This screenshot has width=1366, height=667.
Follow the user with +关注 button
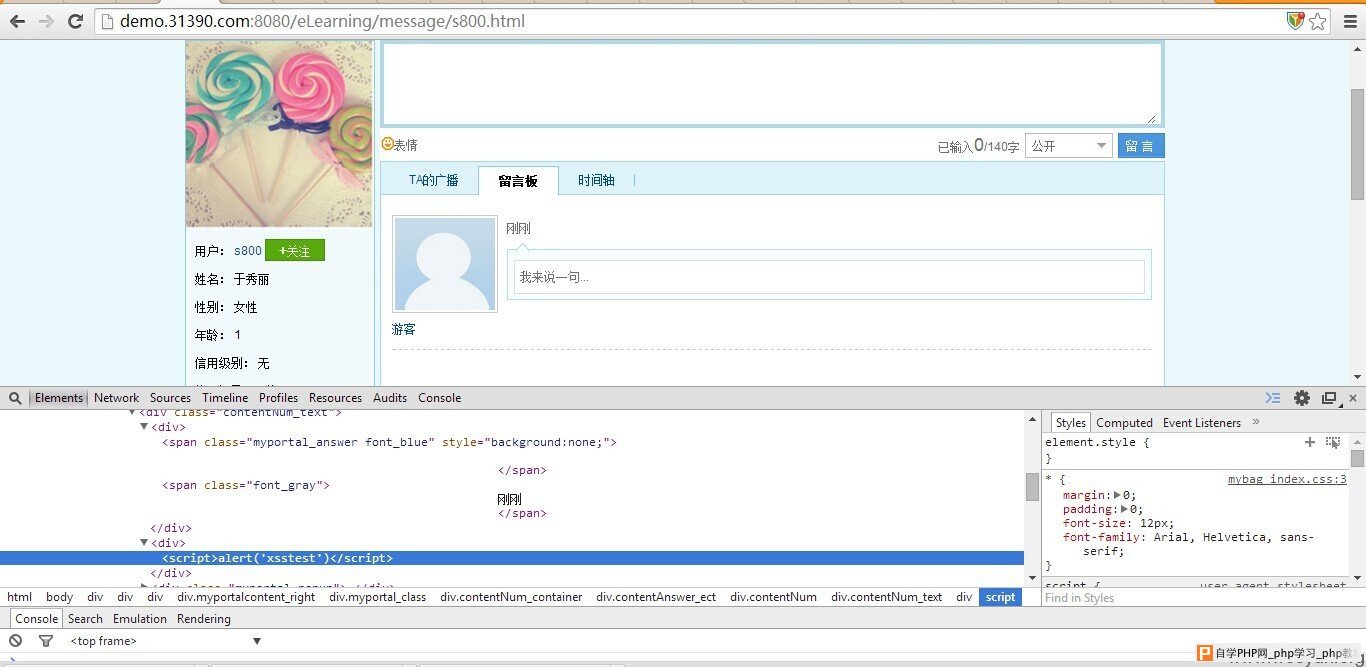(x=295, y=251)
